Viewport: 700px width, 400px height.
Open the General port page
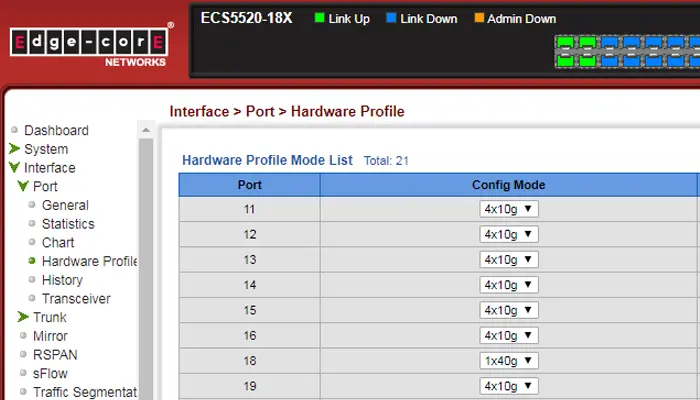click(65, 205)
